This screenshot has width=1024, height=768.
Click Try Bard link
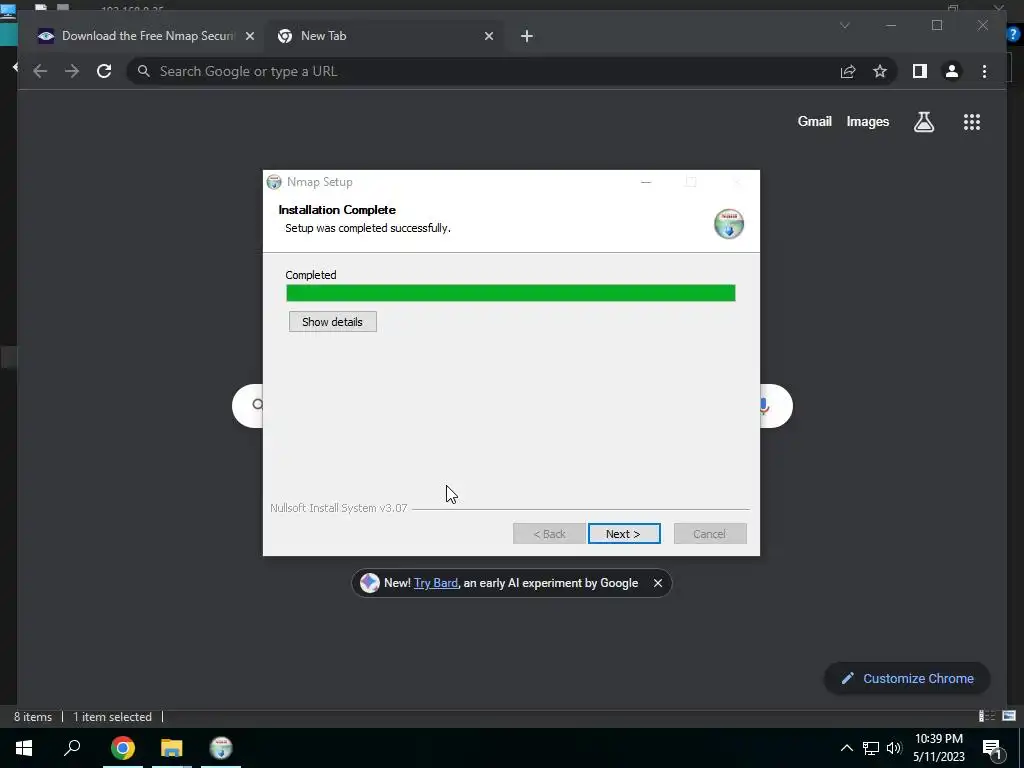point(436,583)
